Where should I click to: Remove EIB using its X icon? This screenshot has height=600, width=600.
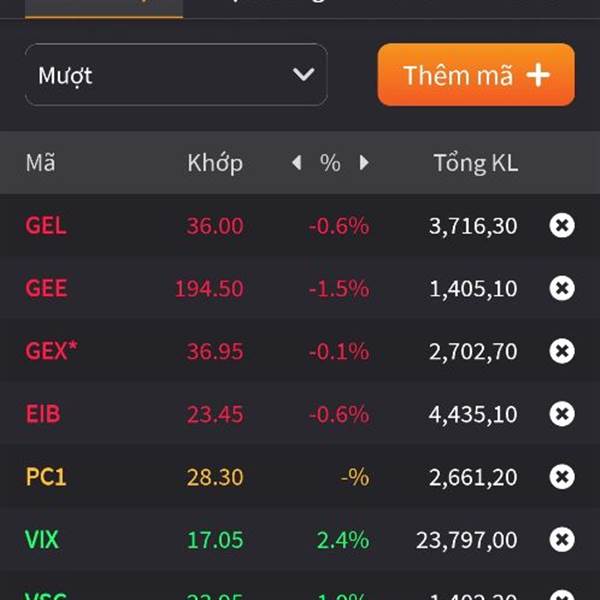coord(562,414)
